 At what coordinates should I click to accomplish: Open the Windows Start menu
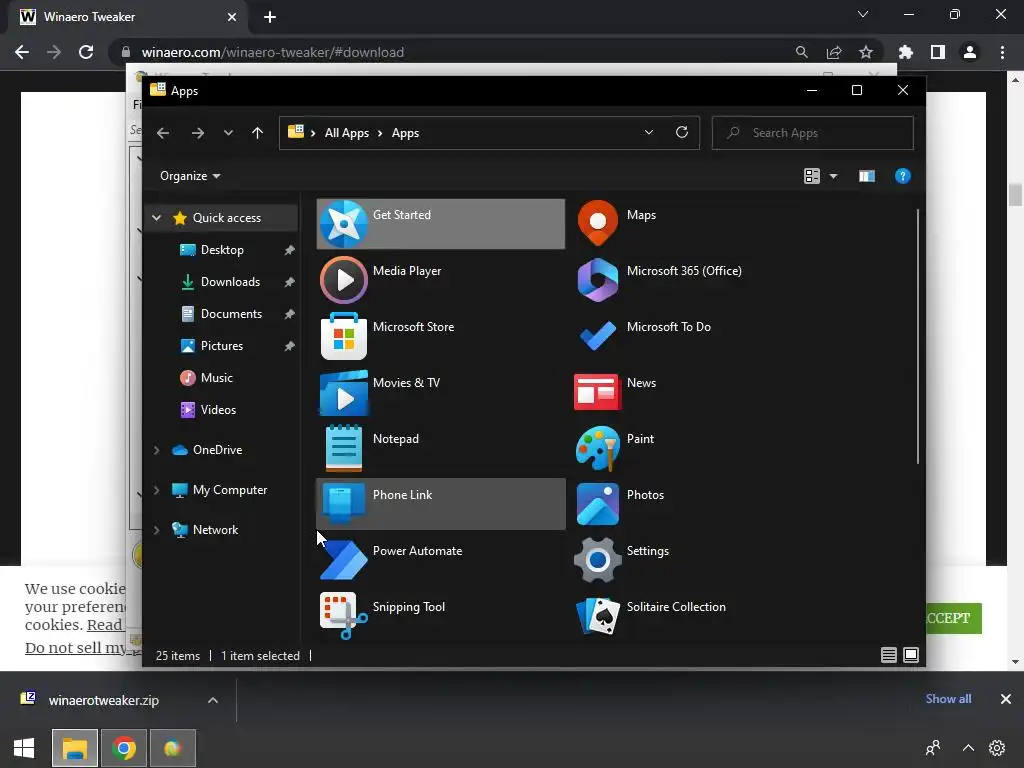(x=24, y=748)
